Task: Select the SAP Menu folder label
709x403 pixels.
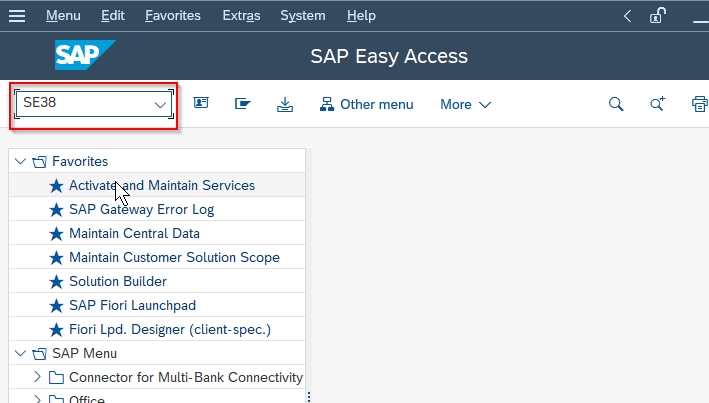Action: tap(85, 353)
